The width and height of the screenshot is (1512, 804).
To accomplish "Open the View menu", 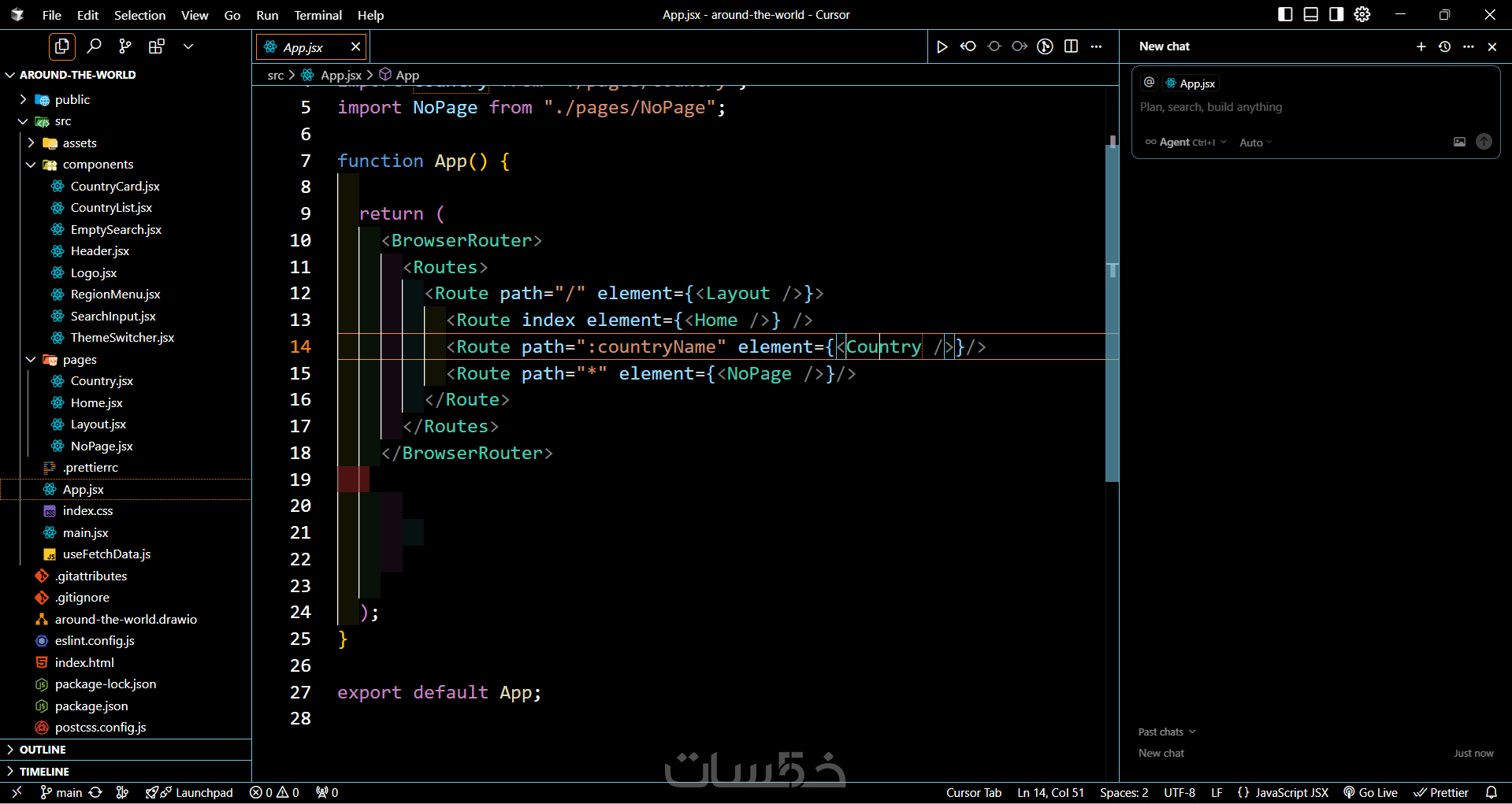I will coord(195,15).
